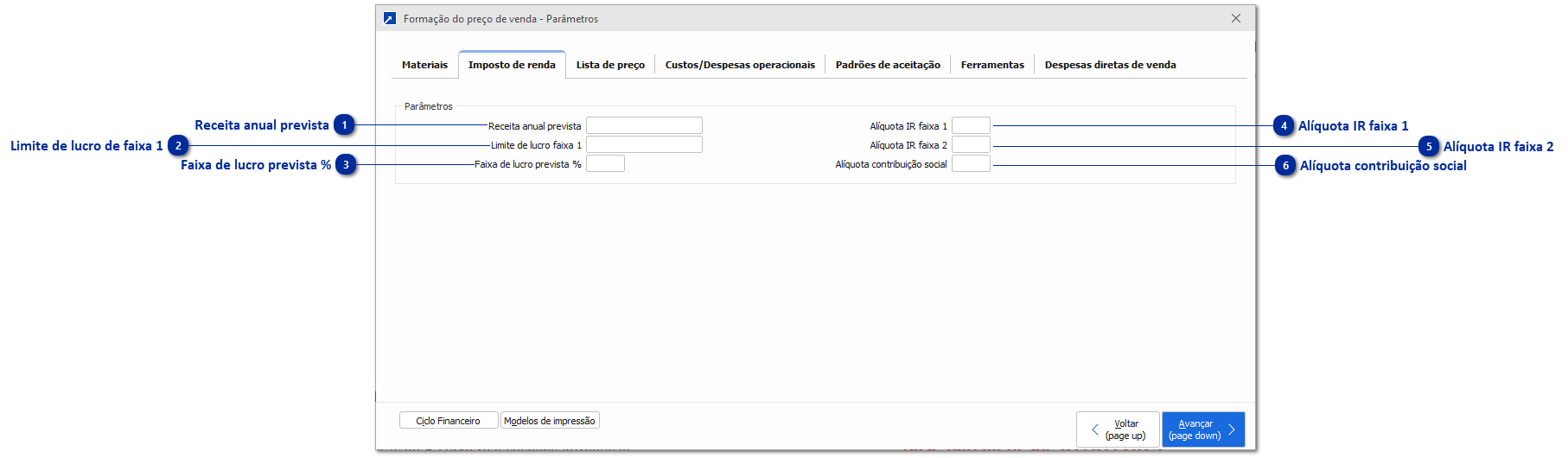Viewport: 1568px width, 458px height.
Task: Focus the Limite de lucro faixa 1 field
Action: (x=644, y=144)
